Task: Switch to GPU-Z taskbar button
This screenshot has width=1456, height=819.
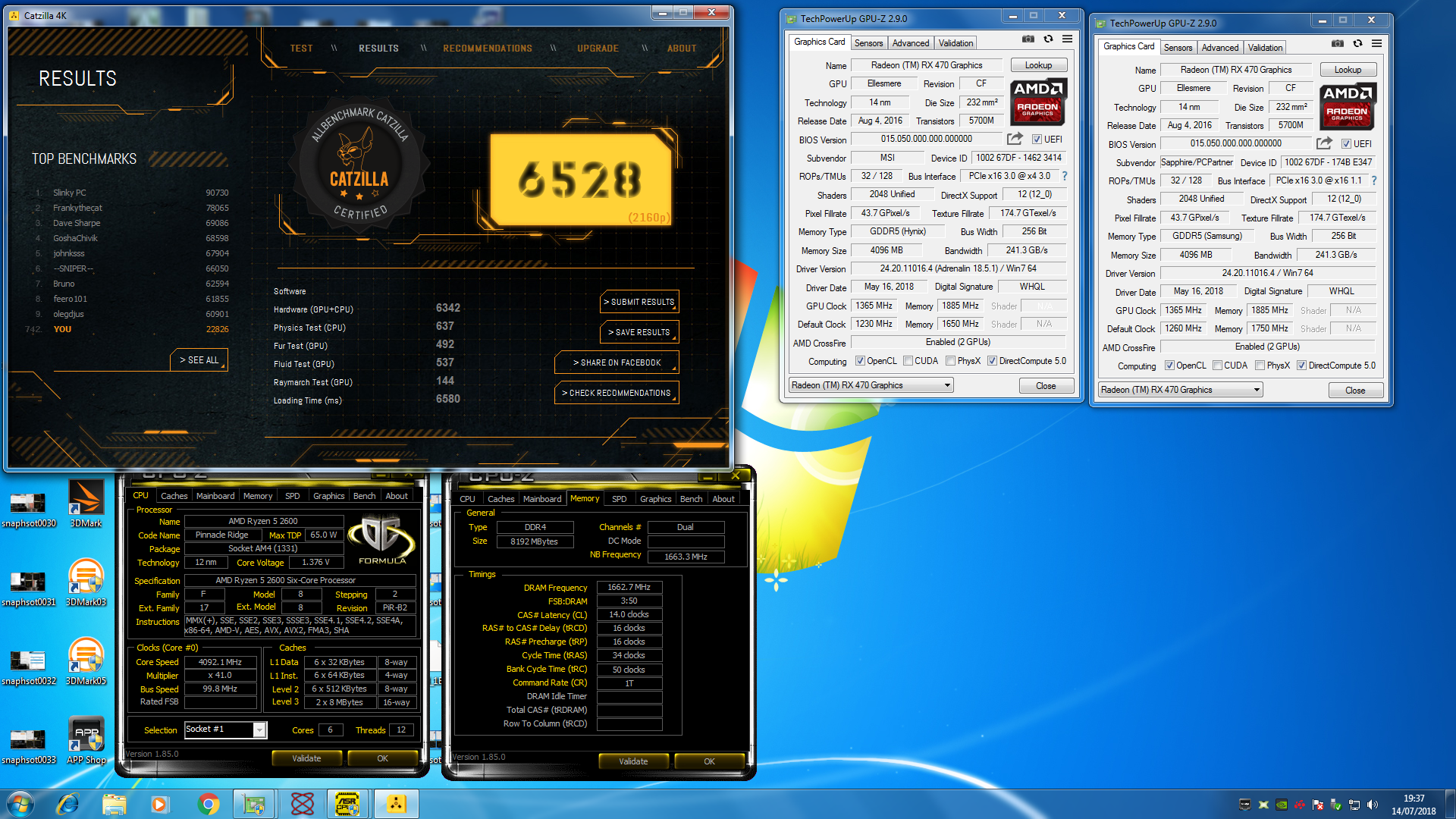Action: pyautogui.click(x=254, y=804)
